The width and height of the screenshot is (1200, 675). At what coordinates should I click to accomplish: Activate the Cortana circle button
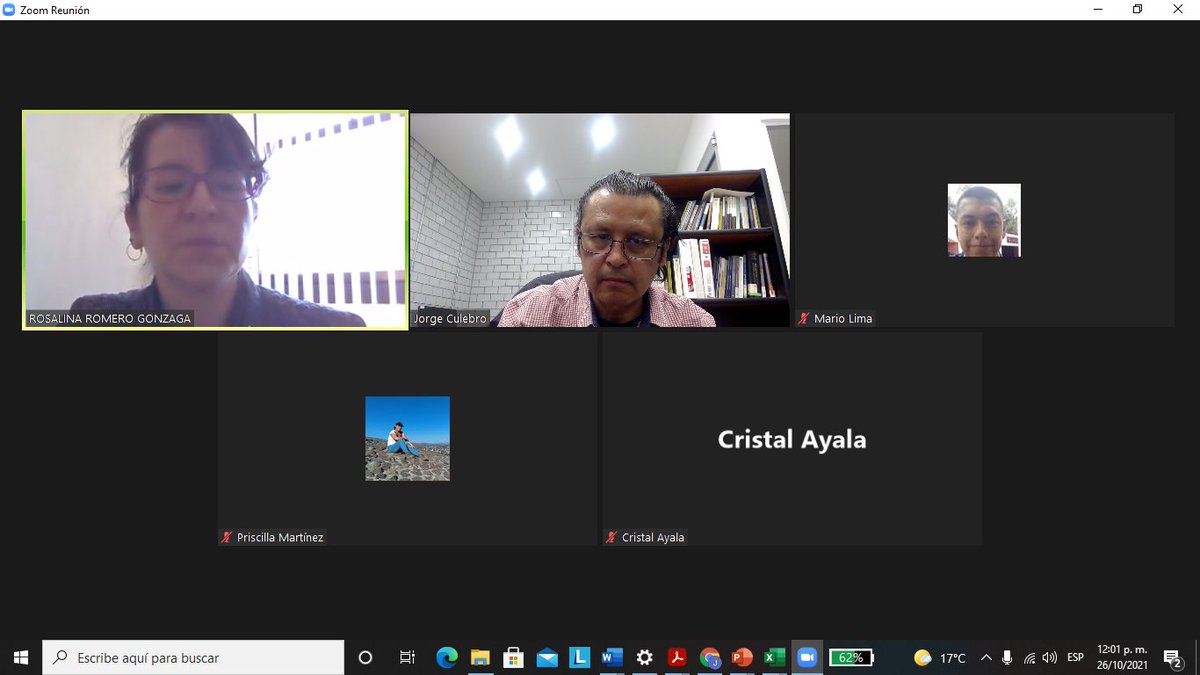[365, 657]
